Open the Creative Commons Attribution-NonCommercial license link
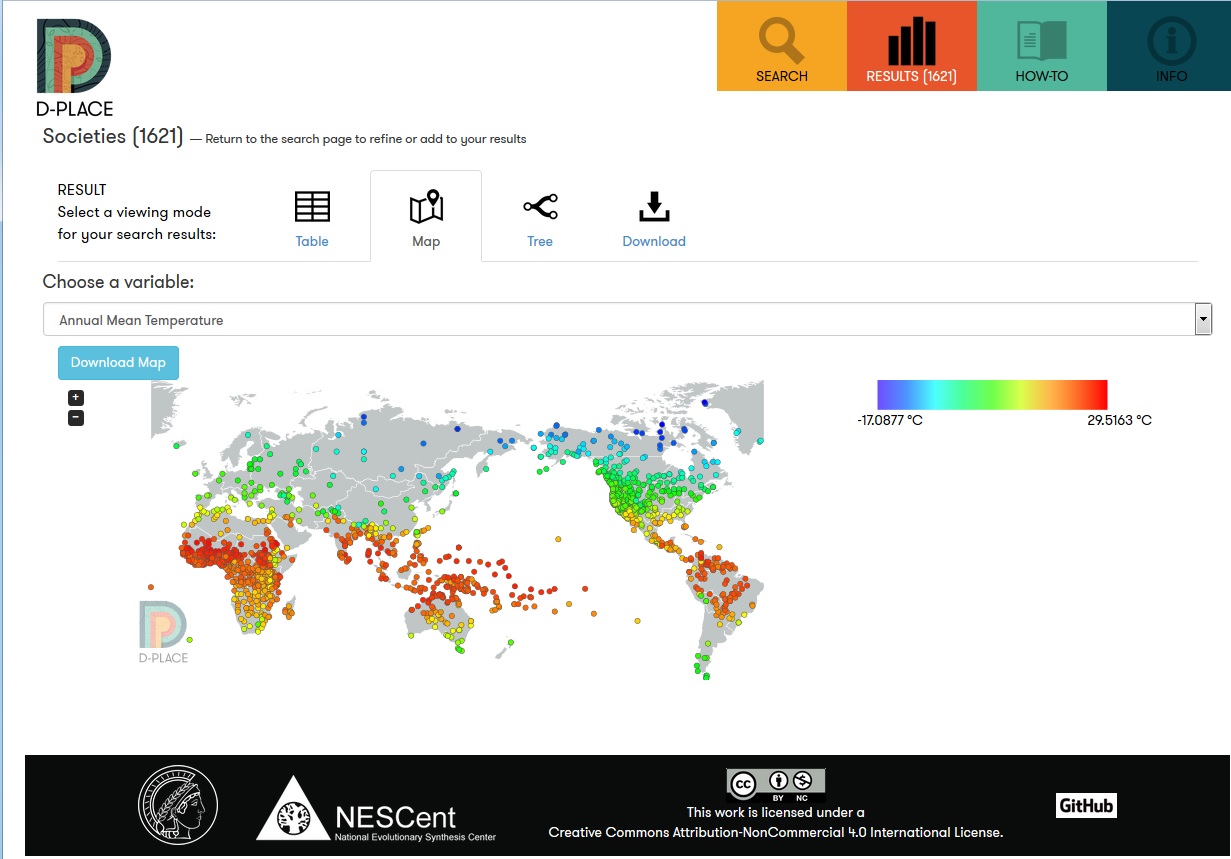This screenshot has width=1231, height=859. (775, 832)
